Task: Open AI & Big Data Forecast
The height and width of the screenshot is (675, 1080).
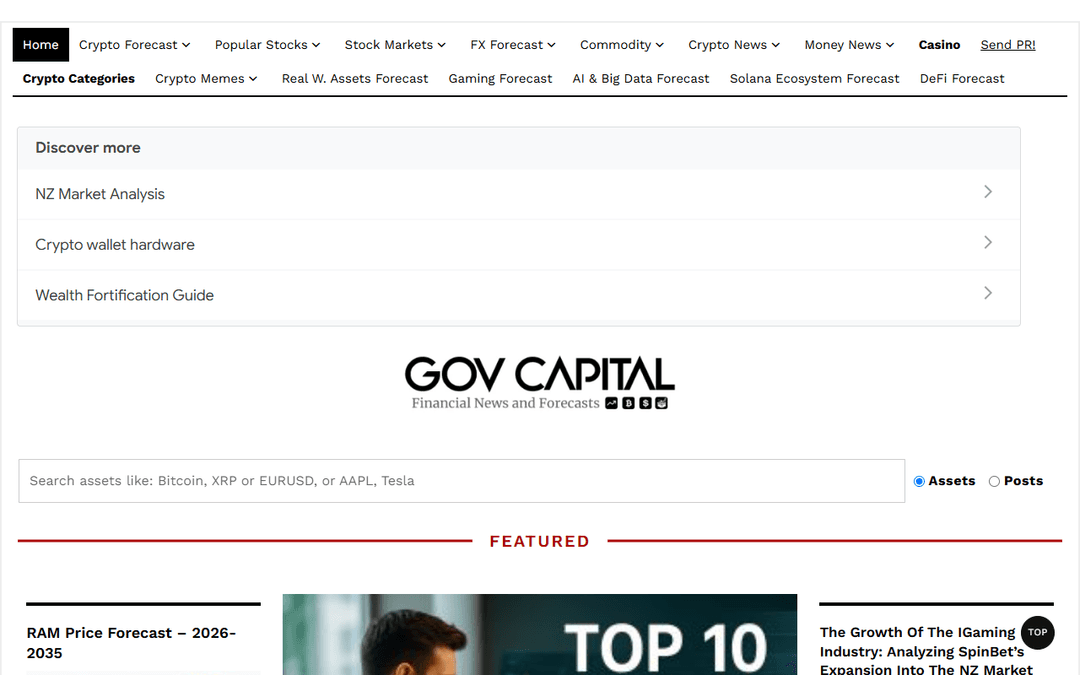Action: pyautogui.click(x=641, y=79)
